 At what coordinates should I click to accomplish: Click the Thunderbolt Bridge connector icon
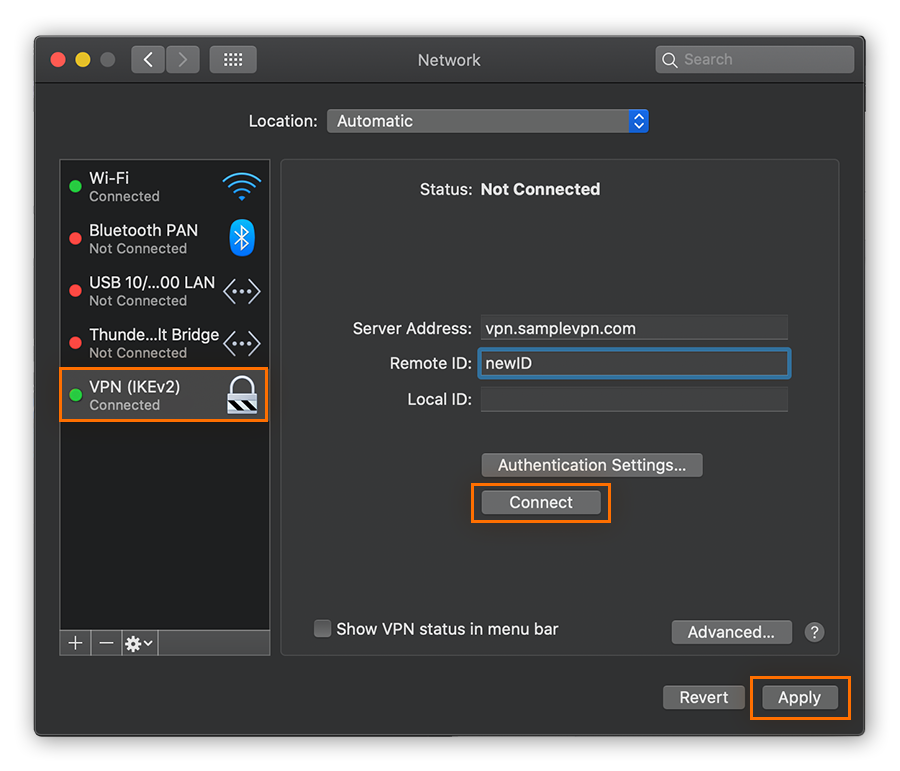[x=241, y=343]
